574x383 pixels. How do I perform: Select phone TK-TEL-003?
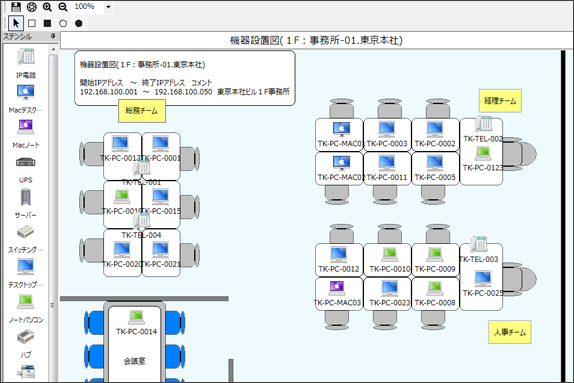click(479, 244)
